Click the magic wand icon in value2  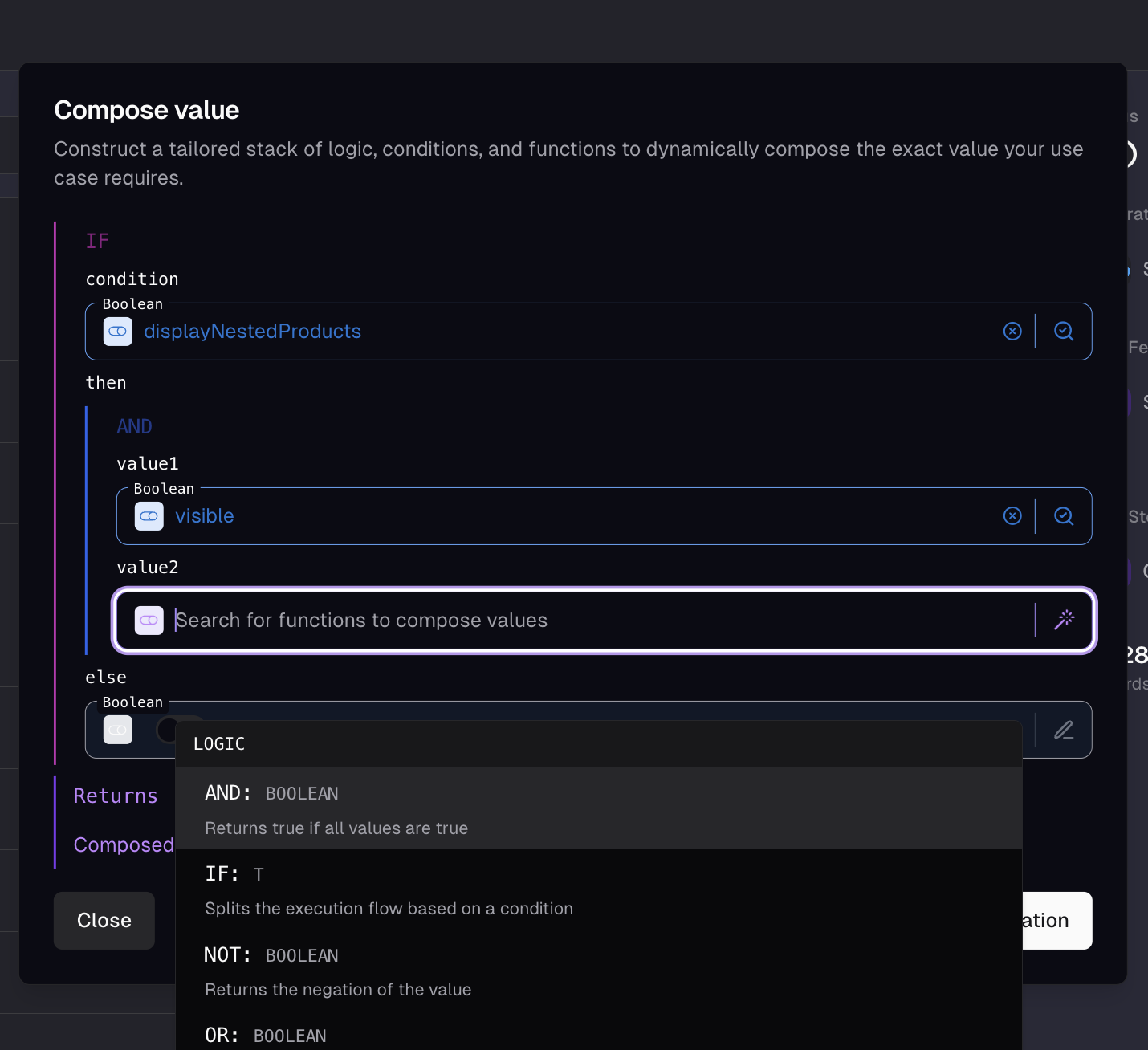pos(1064,620)
